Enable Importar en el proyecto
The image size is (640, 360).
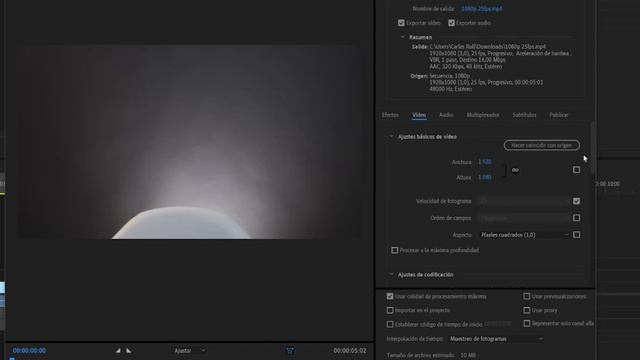[390, 310]
